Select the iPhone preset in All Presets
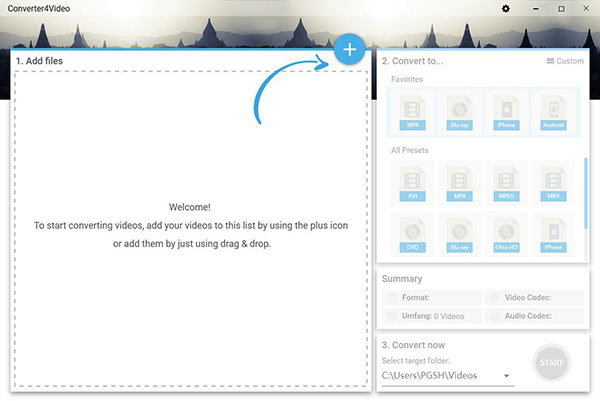600x401 pixels. 553,235
